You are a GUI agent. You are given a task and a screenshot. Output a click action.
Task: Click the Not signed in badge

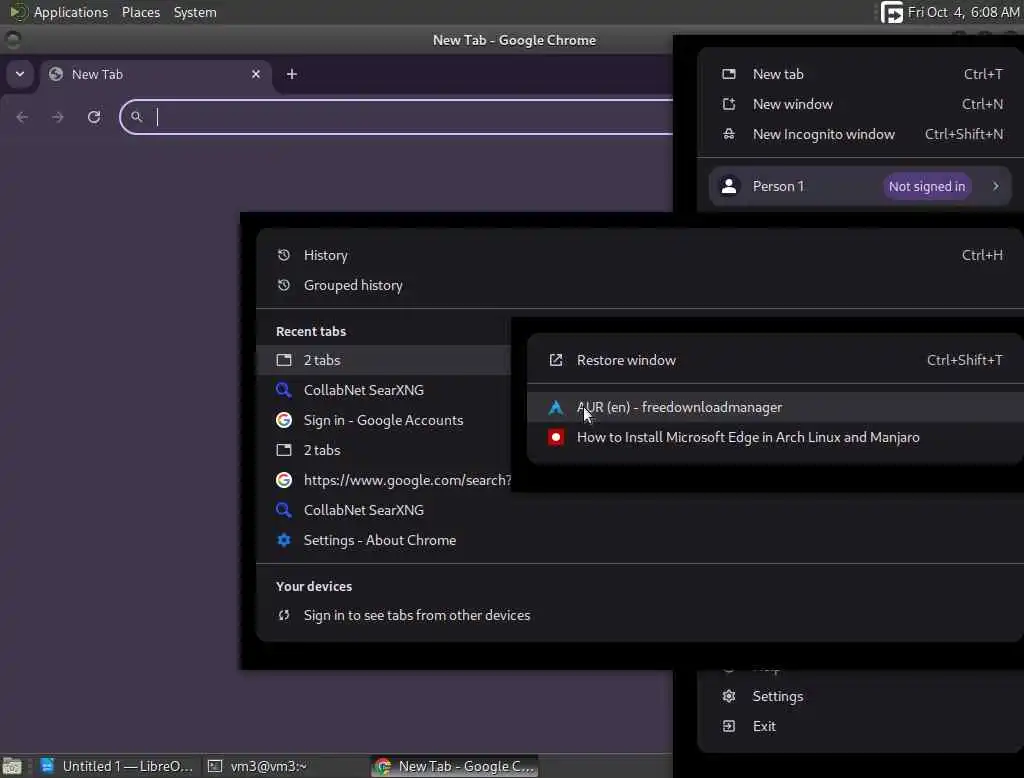[x=927, y=186]
